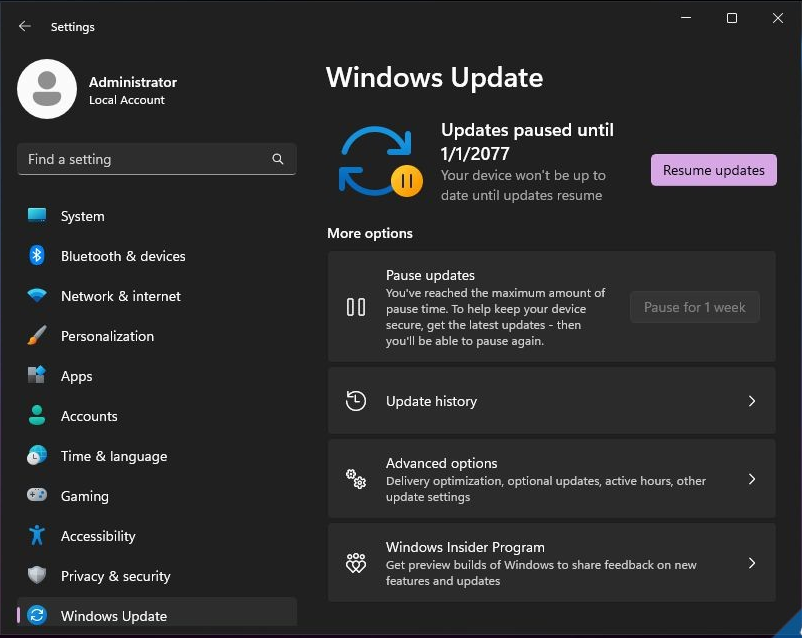Screen dimensions: 802x638
Task: Click the Resume updates button
Action: point(714,170)
